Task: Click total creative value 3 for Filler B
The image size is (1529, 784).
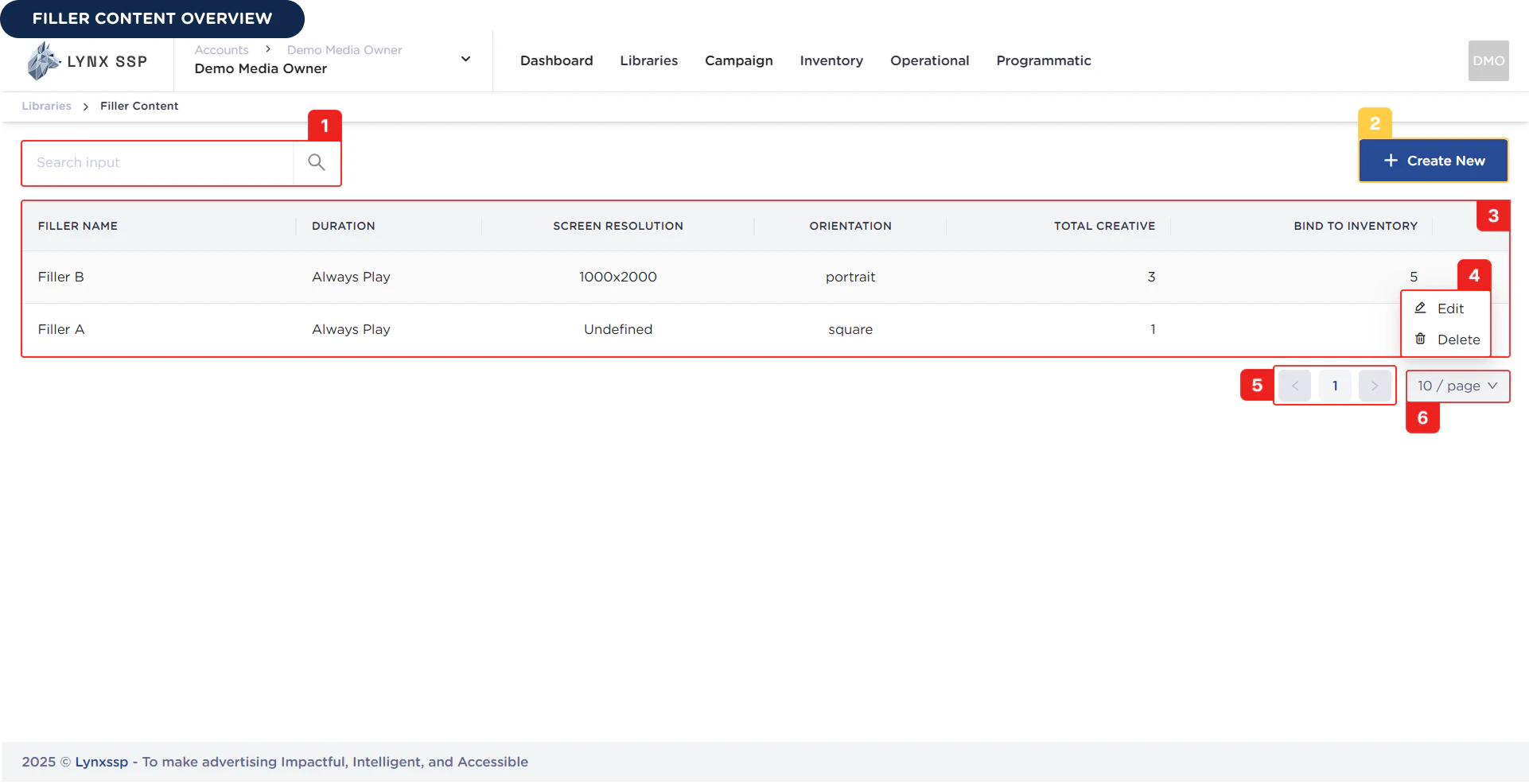Action: (1150, 277)
